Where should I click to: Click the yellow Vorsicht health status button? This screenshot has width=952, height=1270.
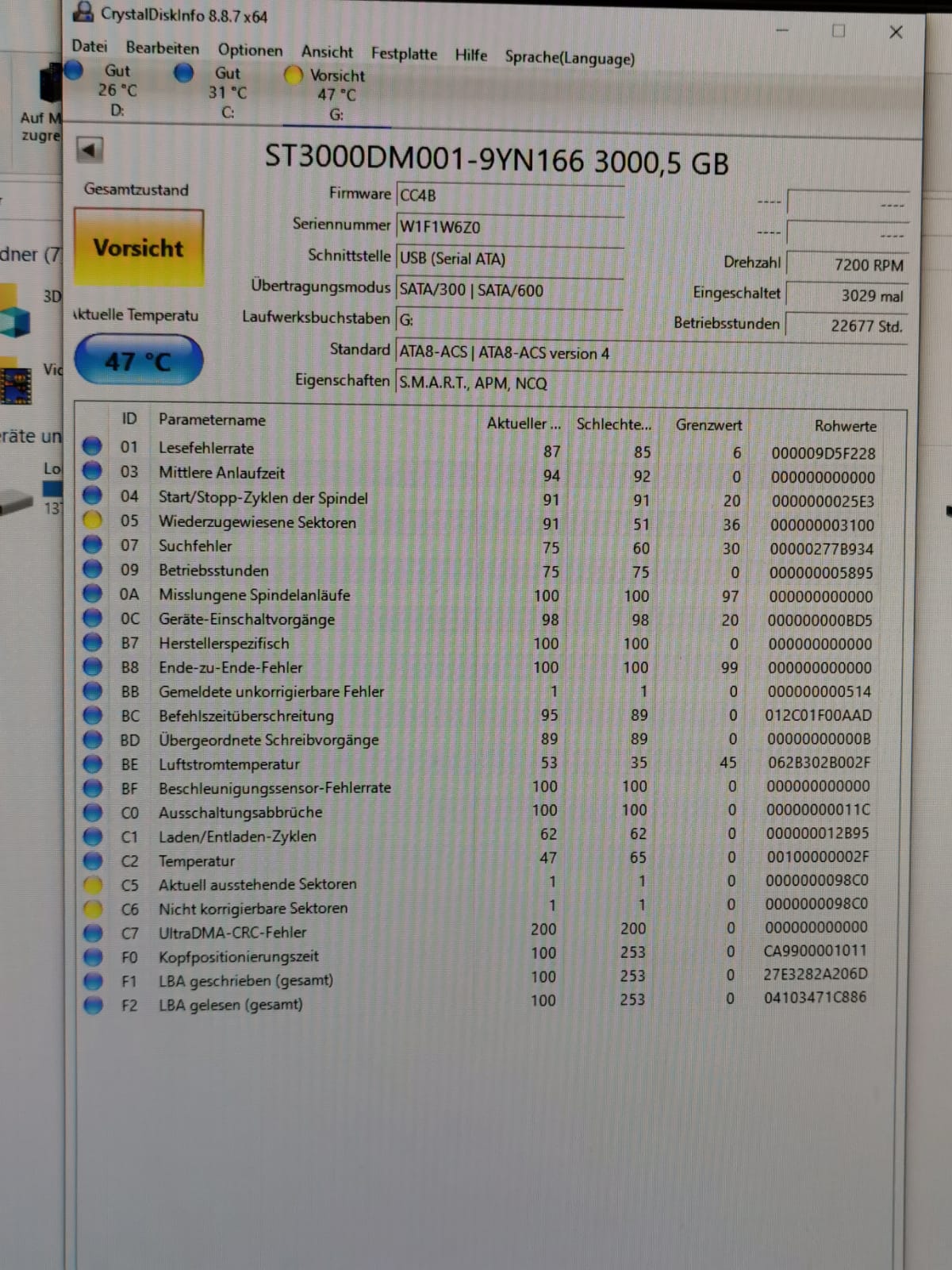pos(139,248)
